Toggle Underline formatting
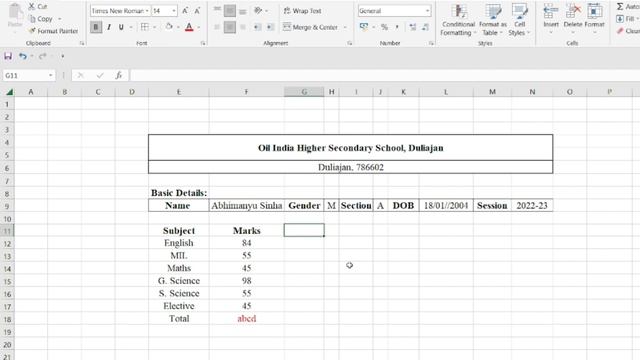Viewport: 640px width, 360px height. [121, 27]
